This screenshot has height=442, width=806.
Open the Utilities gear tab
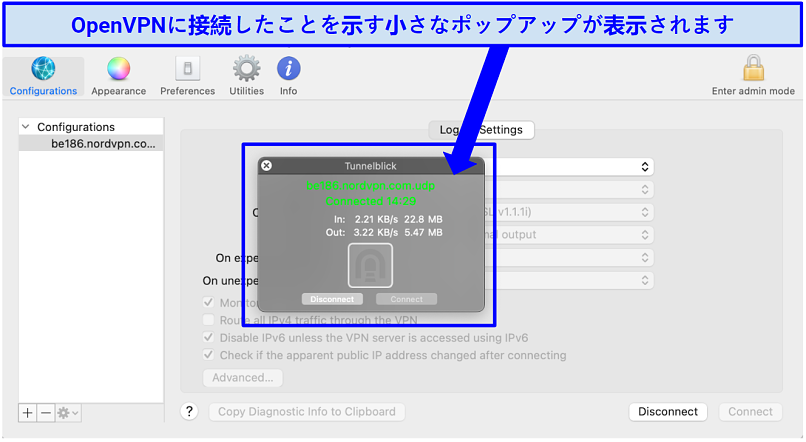pyautogui.click(x=246, y=77)
